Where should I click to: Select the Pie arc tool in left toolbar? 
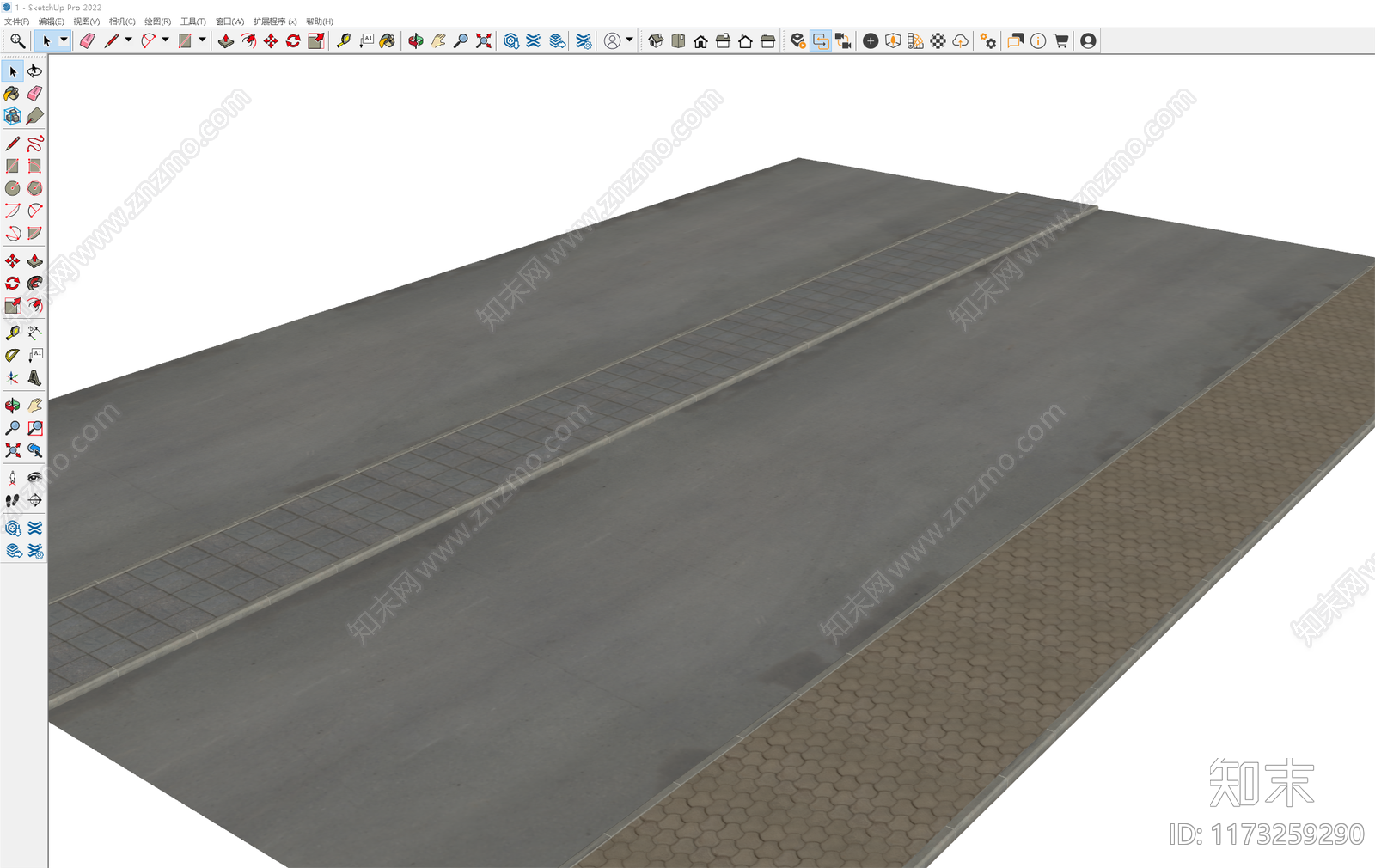(35, 233)
